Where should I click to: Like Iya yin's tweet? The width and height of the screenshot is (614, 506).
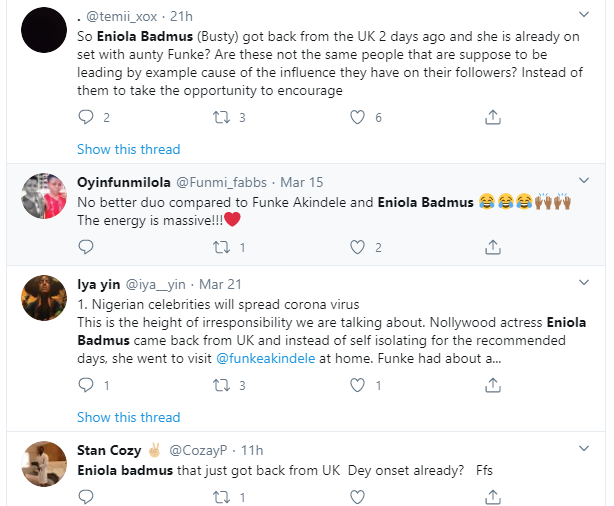pyautogui.click(x=357, y=385)
